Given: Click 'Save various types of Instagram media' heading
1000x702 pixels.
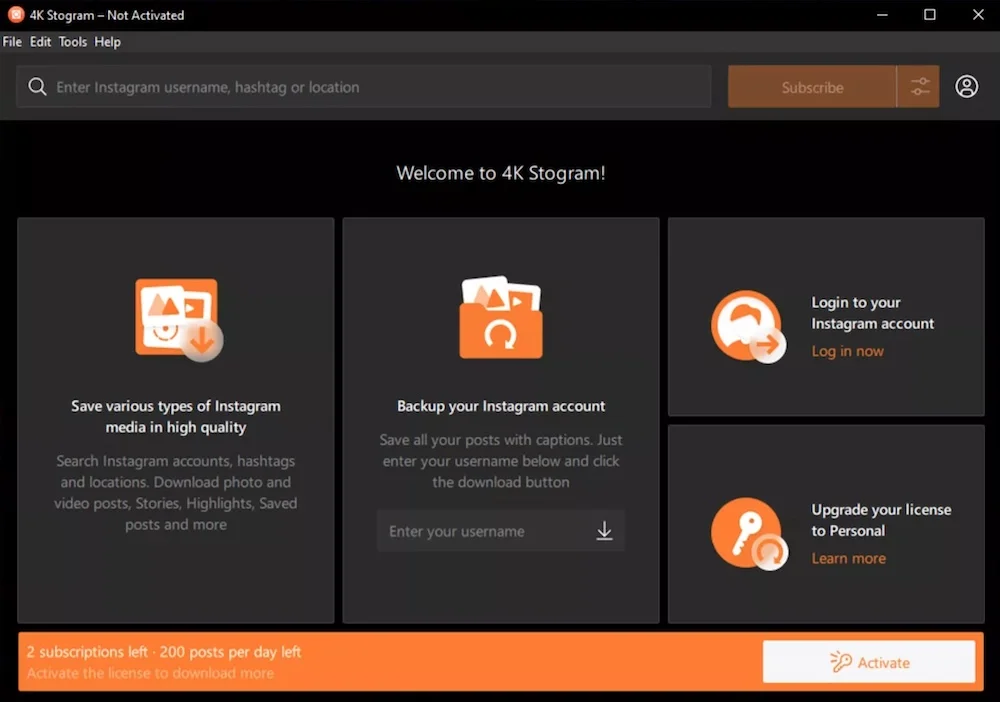Looking at the screenshot, I should pyautogui.click(x=175, y=416).
